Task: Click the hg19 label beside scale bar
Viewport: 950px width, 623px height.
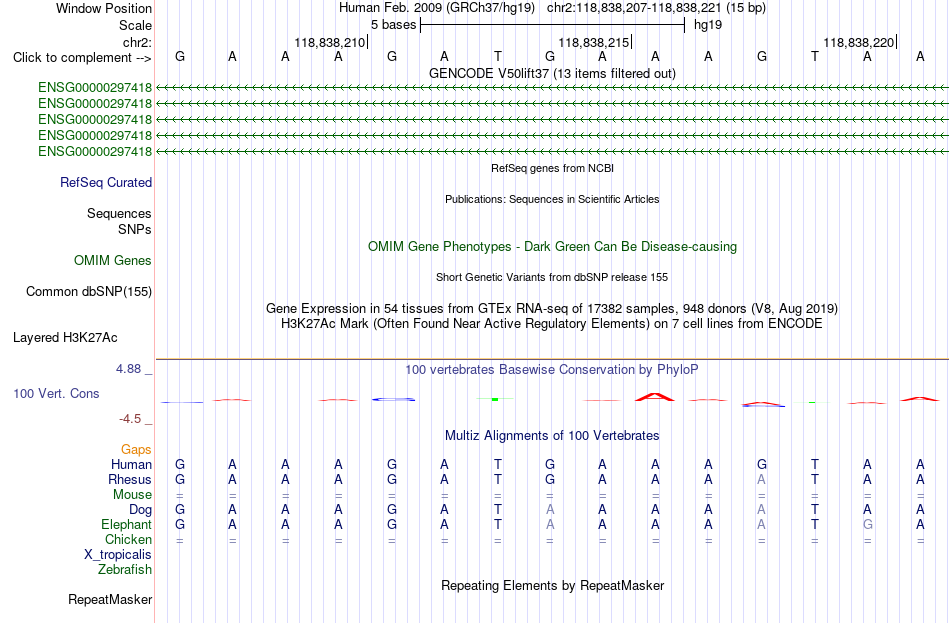Action: (708, 25)
